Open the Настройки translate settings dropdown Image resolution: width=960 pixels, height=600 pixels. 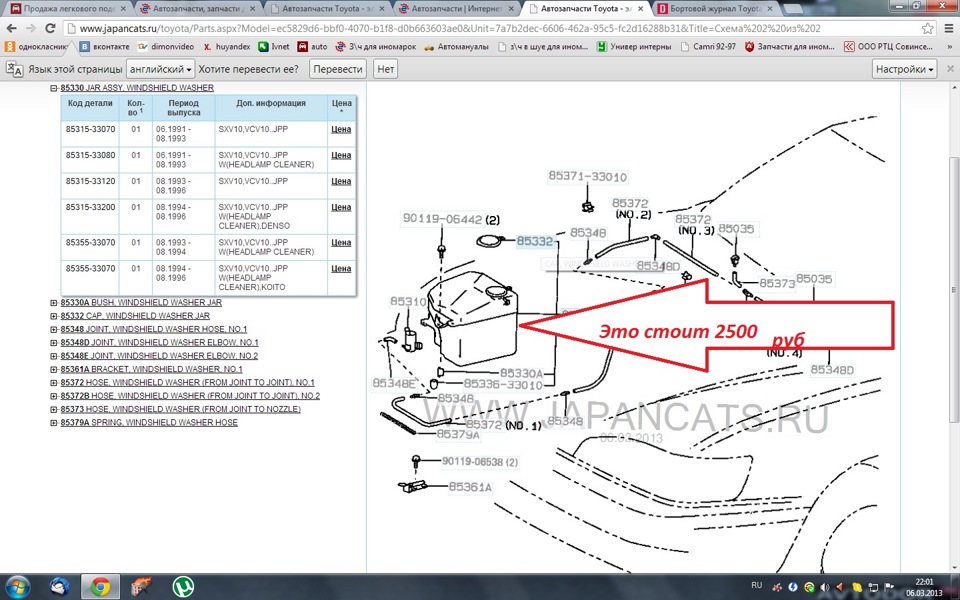(905, 69)
